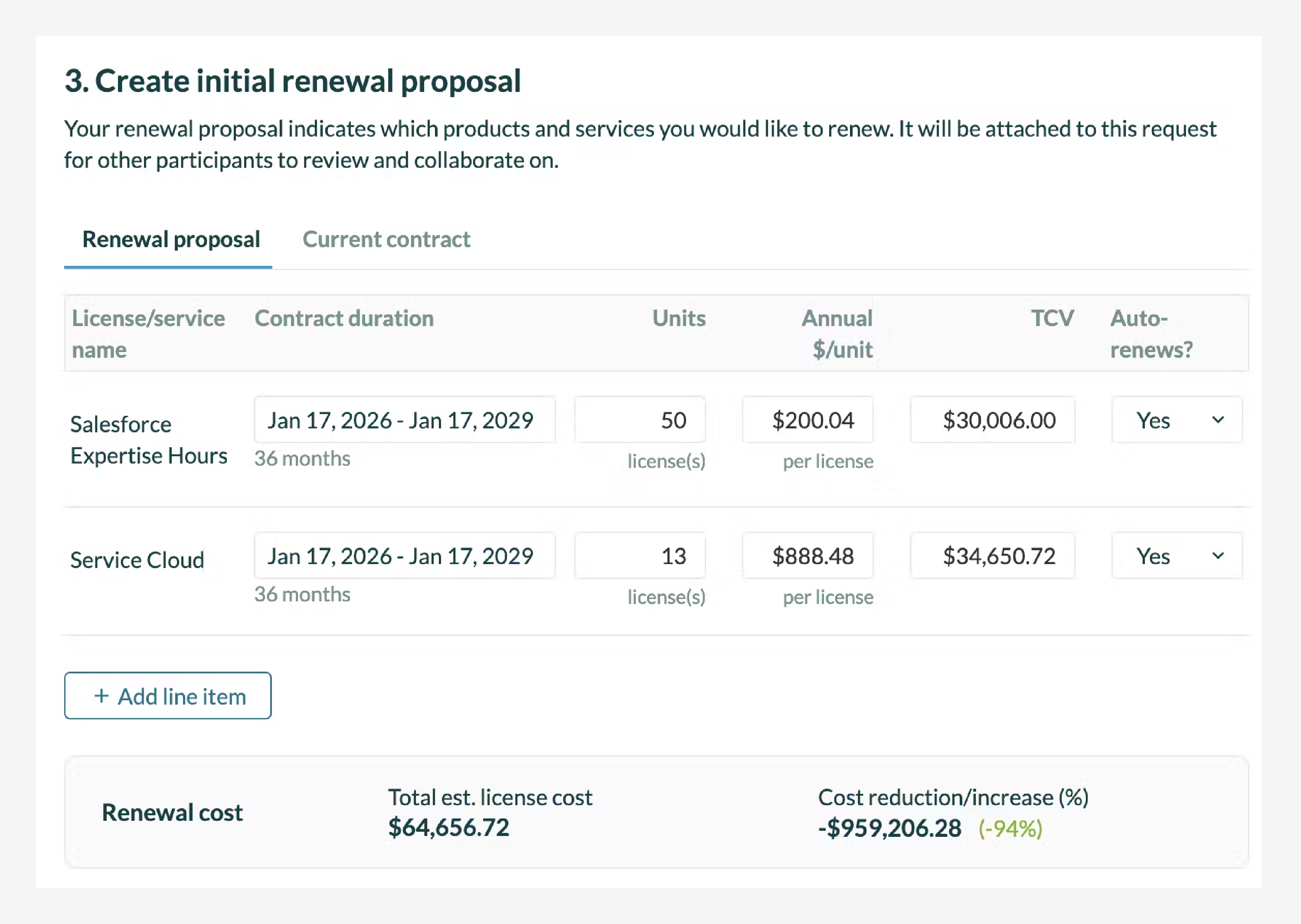This screenshot has width=1301, height=924.
Task: Click units field showing 50
Action: click(640, 421)
